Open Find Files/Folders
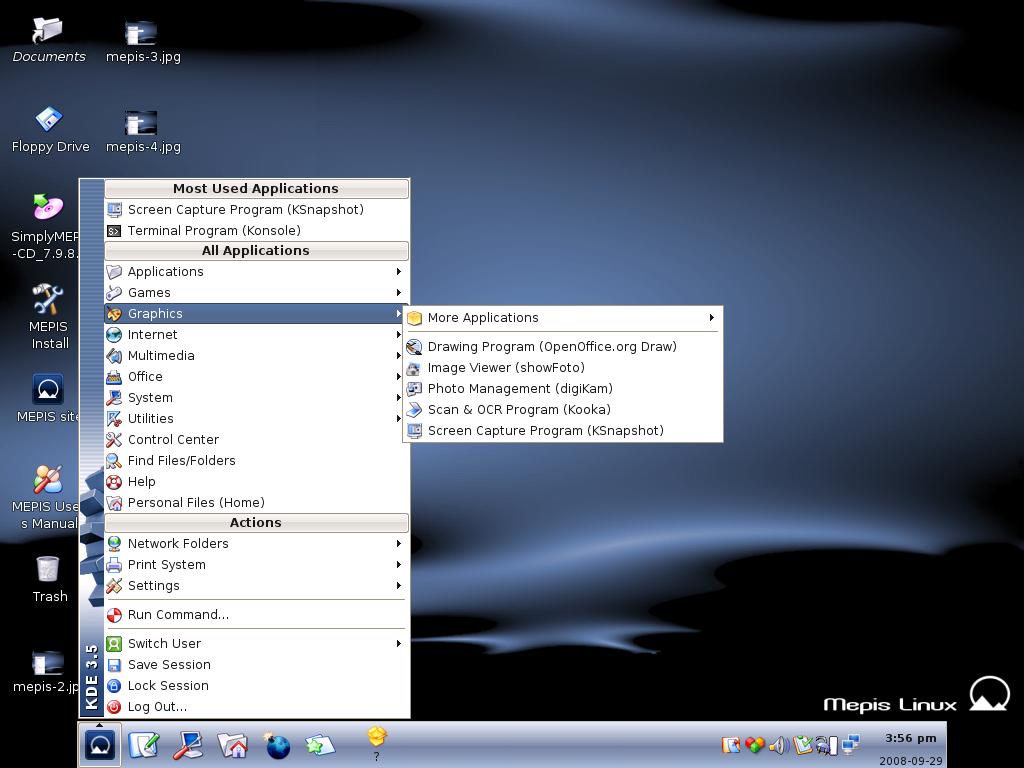1024x768 pixels. (x=257, y=460)
